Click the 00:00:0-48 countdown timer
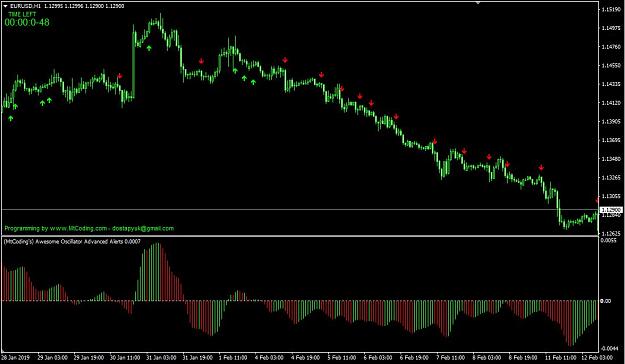Image resolution: width=625 pixels, height=364 pixels. pyautogui.click(x=27, y=22)
